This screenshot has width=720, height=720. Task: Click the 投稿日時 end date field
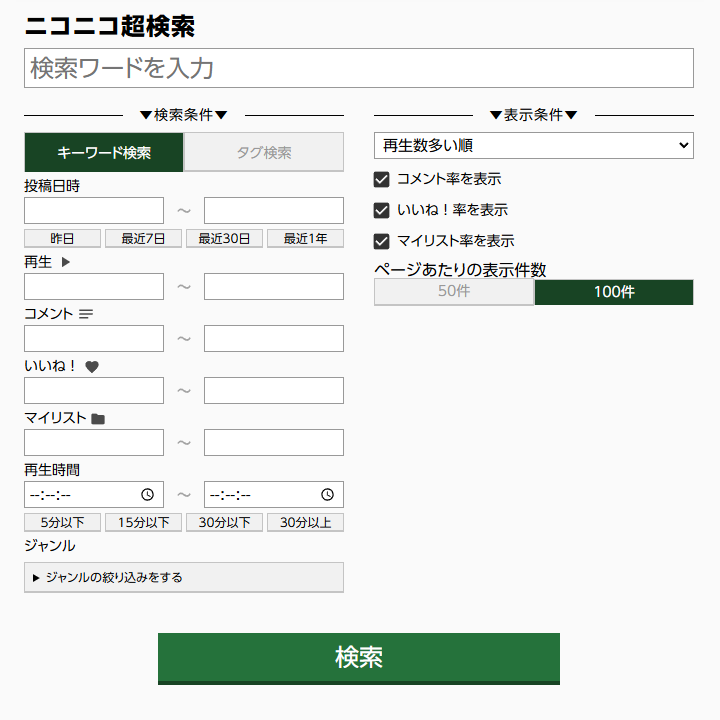[x=274, y=210]
